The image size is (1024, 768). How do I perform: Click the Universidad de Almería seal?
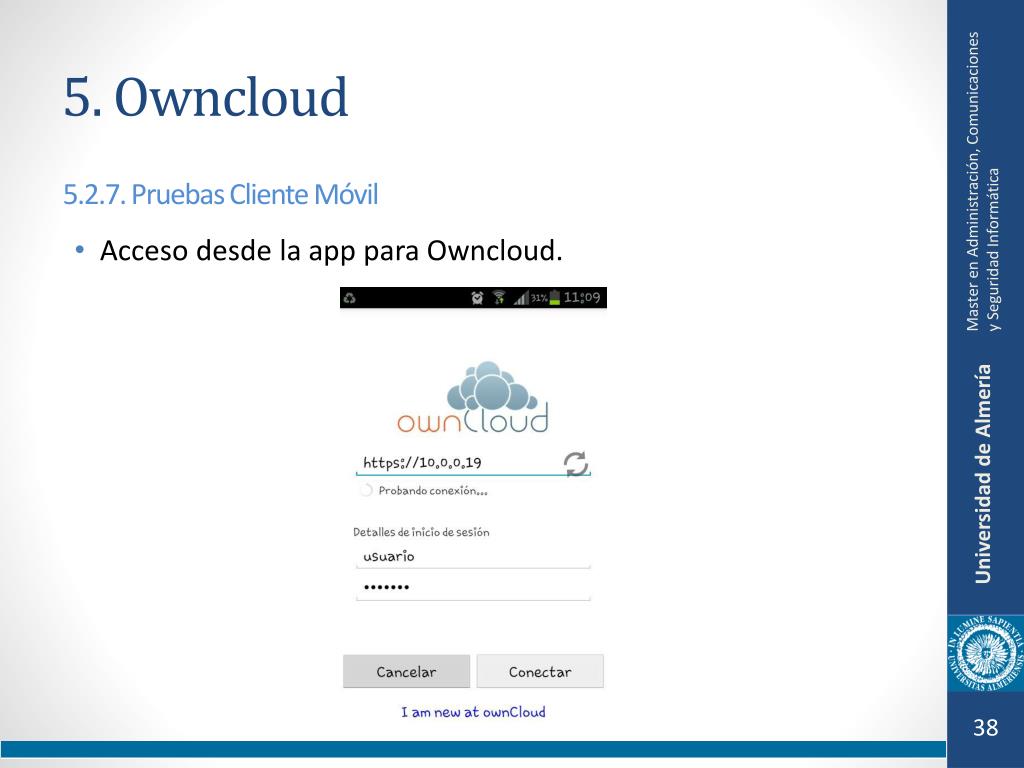click(x=985, y=654)
